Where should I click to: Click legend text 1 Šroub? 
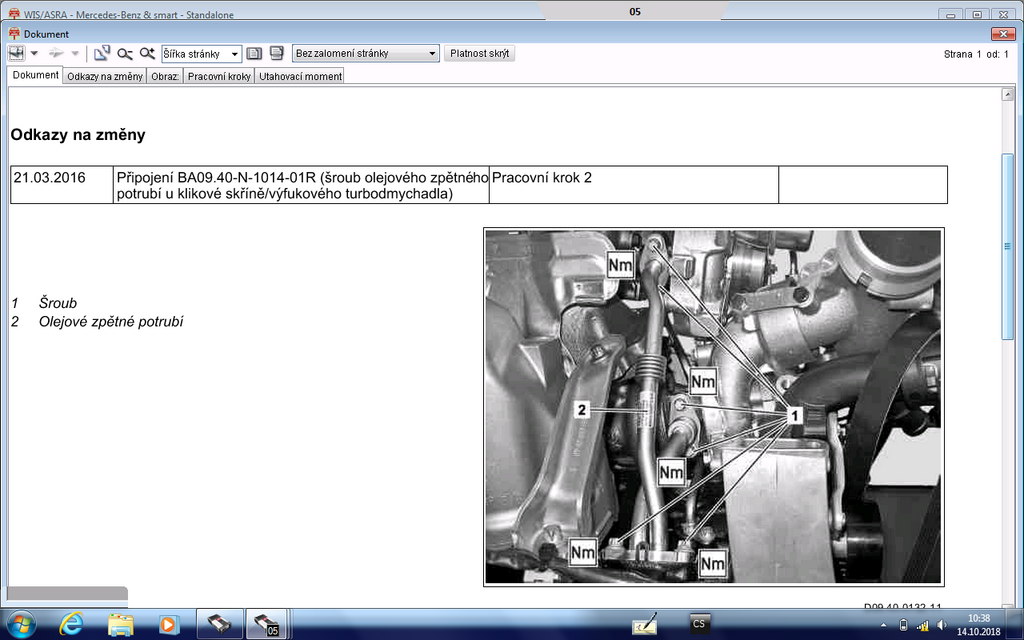click(44, 303)
